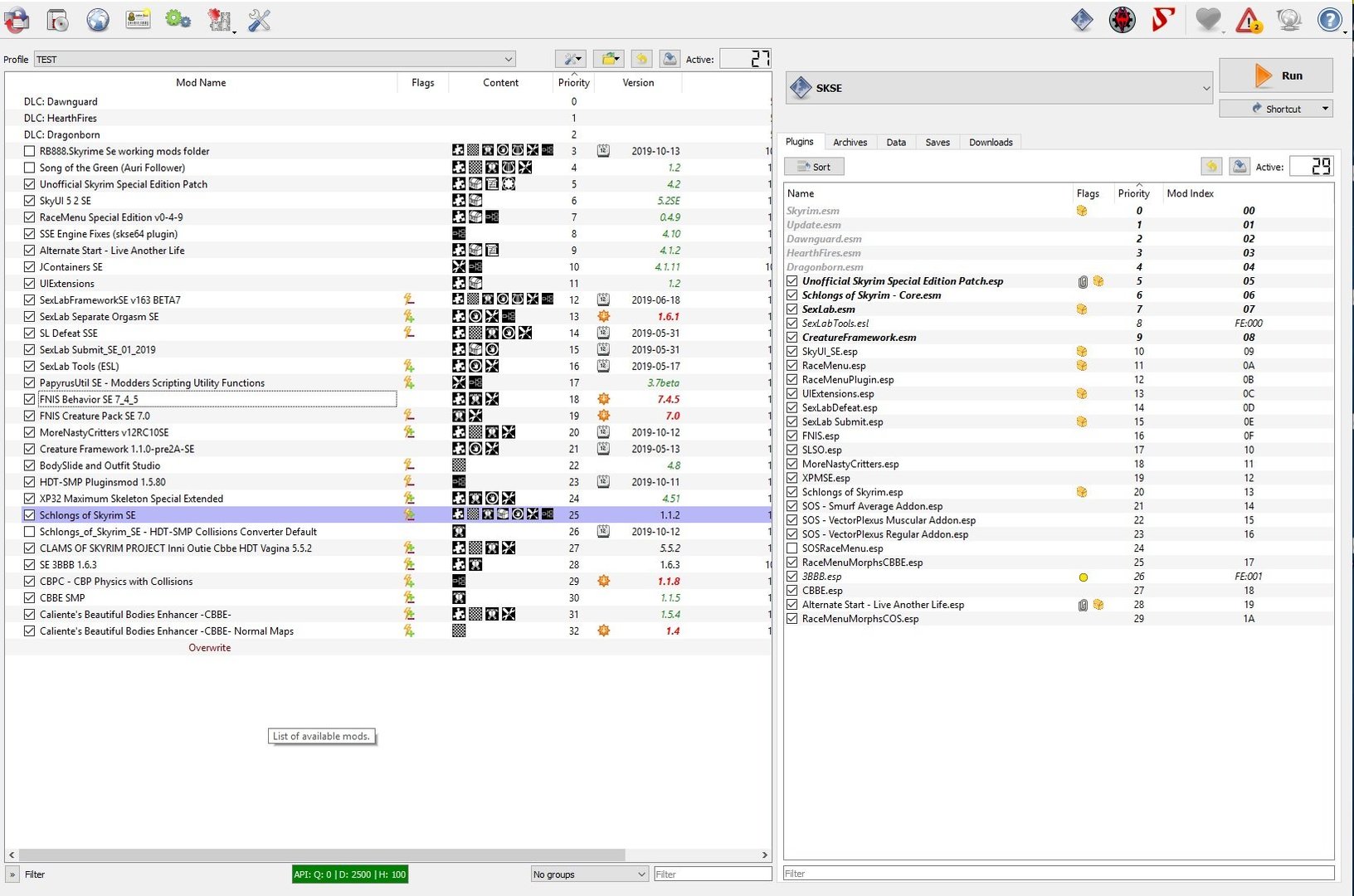Select Alternate Start - Live Another Life.esp plugin
The width and height of the screenshot is (1354, 896).
coord(1059,605)
